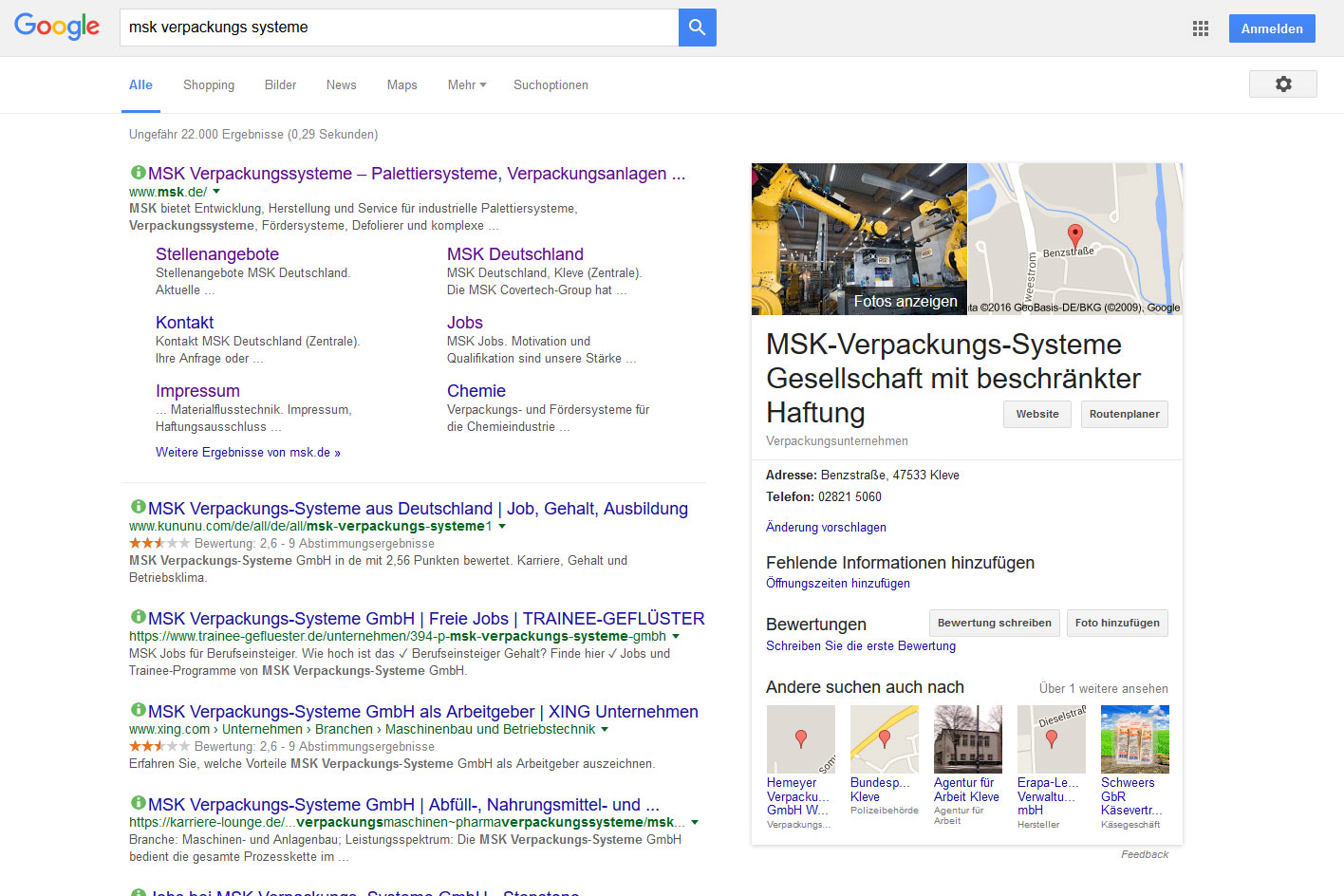Screen dimensions: 1344x896
Task: Open the Mehr dropdown menu
Action: (467, 84)
